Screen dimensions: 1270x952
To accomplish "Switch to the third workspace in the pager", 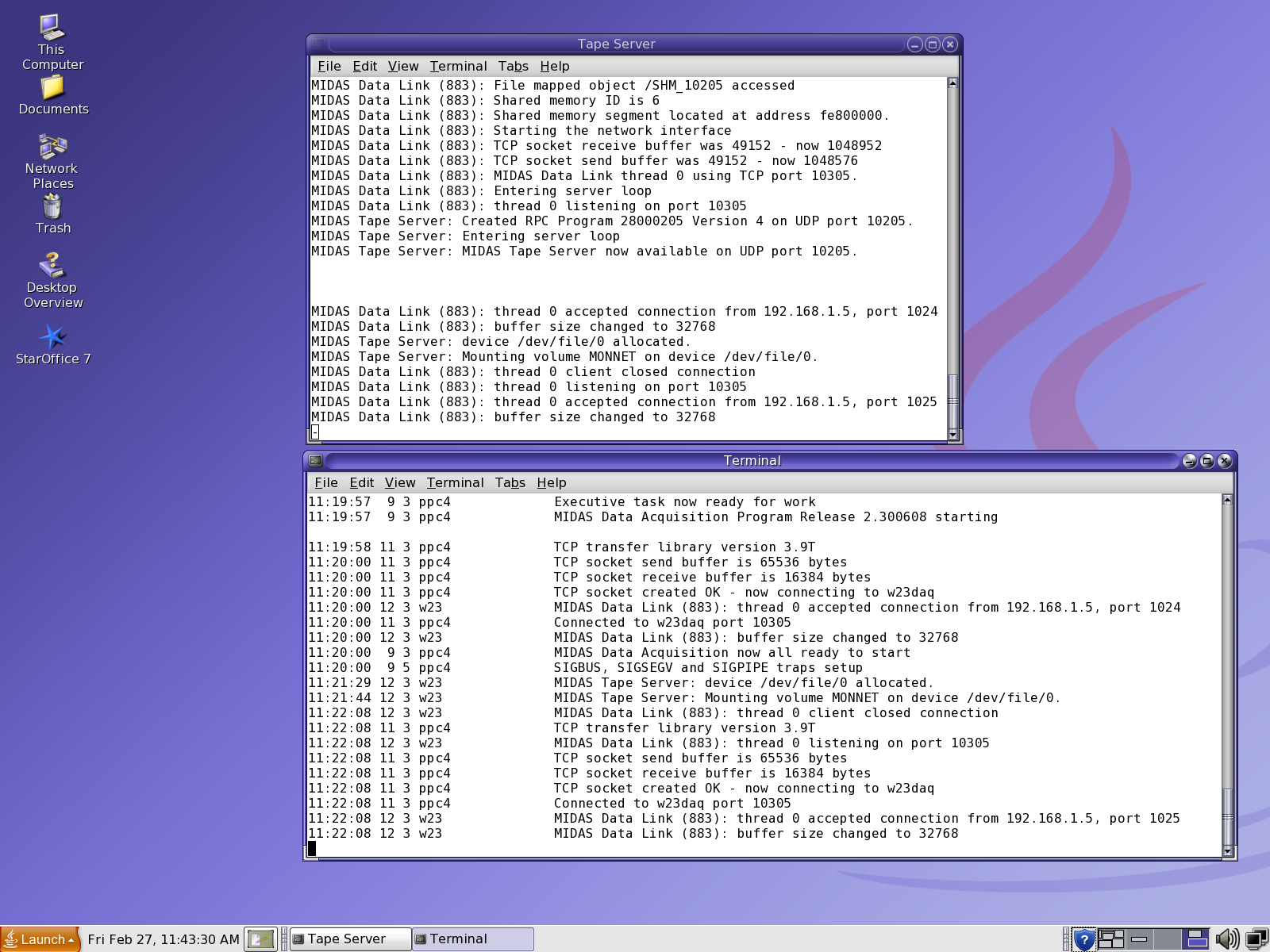I will point(1167,939).
